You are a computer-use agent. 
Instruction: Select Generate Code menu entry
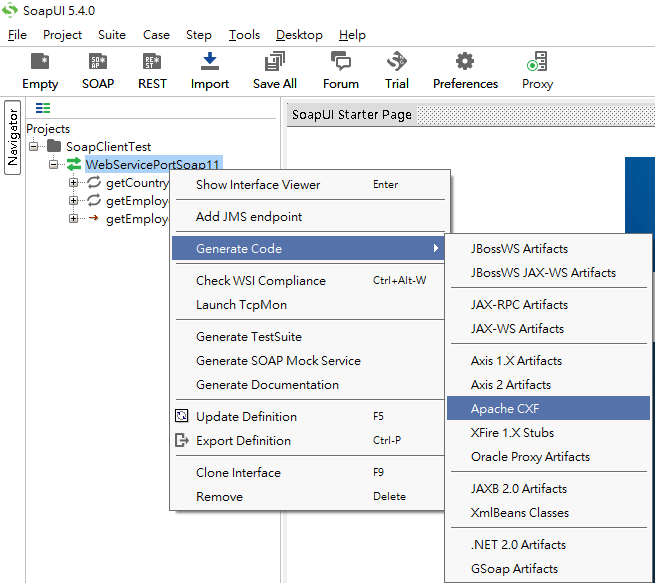point(310,248)
